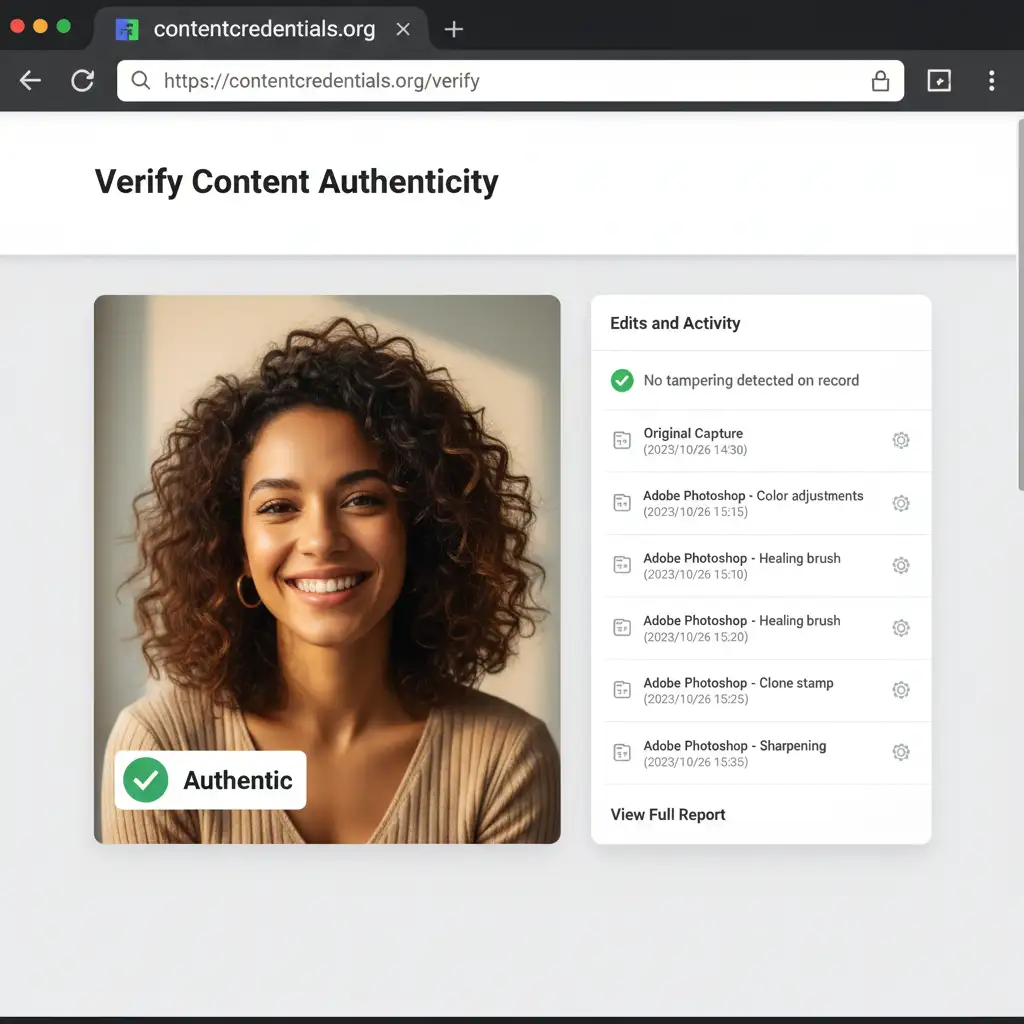Close the contentcredentials.org tab

click(x=403, y=29)
